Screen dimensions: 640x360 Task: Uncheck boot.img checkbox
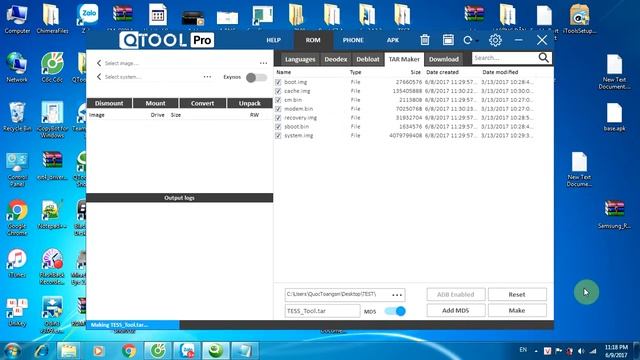[278, 82]
